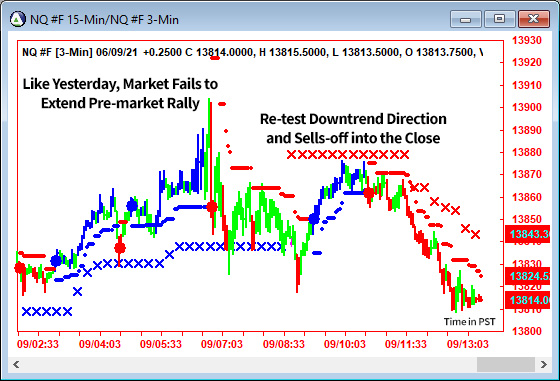Click the 13814.0 price marker label
Viewport: 560px width, 381px height.
528,300
